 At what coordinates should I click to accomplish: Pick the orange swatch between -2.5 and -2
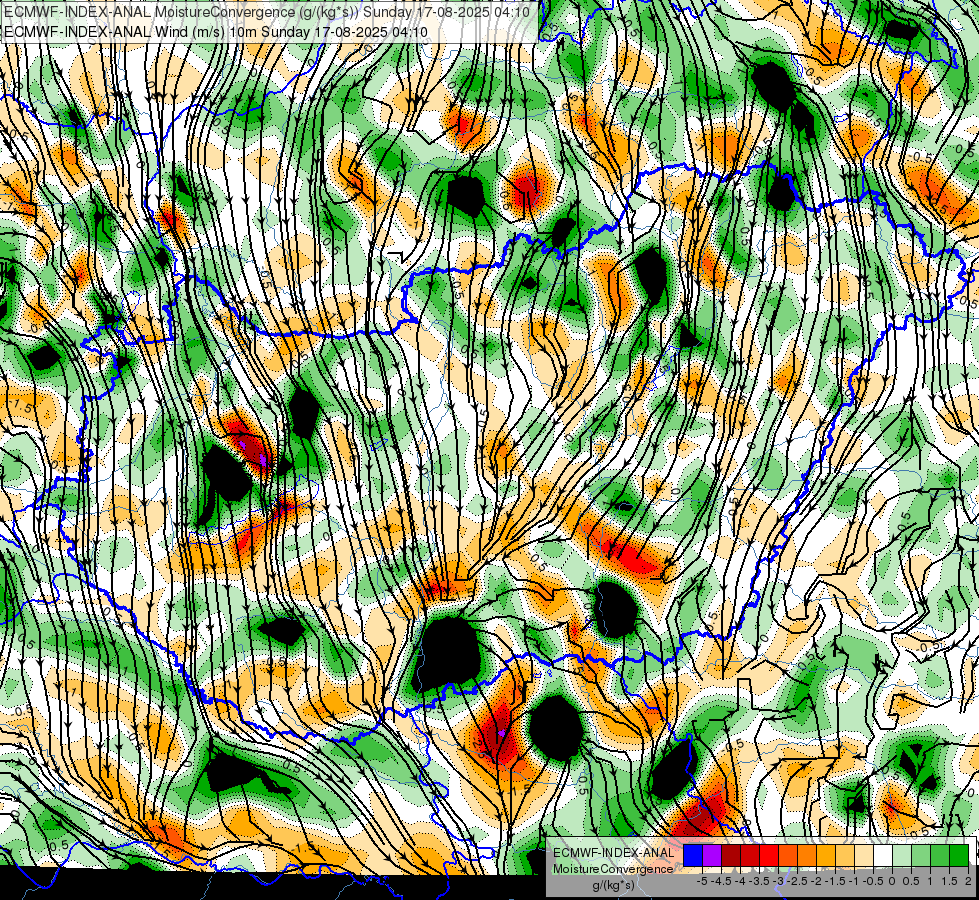point(807,855)
